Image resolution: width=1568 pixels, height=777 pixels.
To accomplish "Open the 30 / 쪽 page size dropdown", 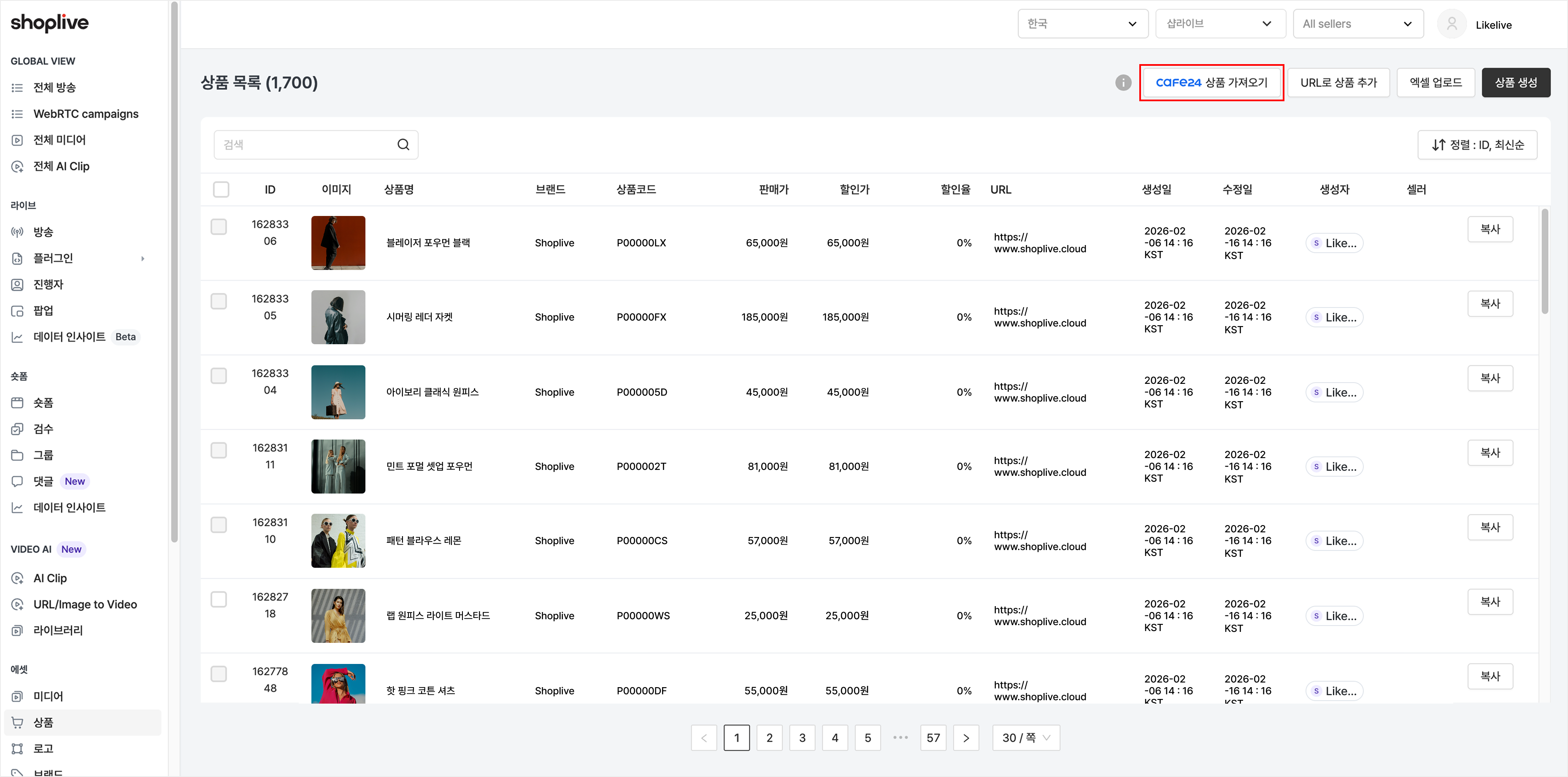I will pyautogui.click(x=1026, y=737).
